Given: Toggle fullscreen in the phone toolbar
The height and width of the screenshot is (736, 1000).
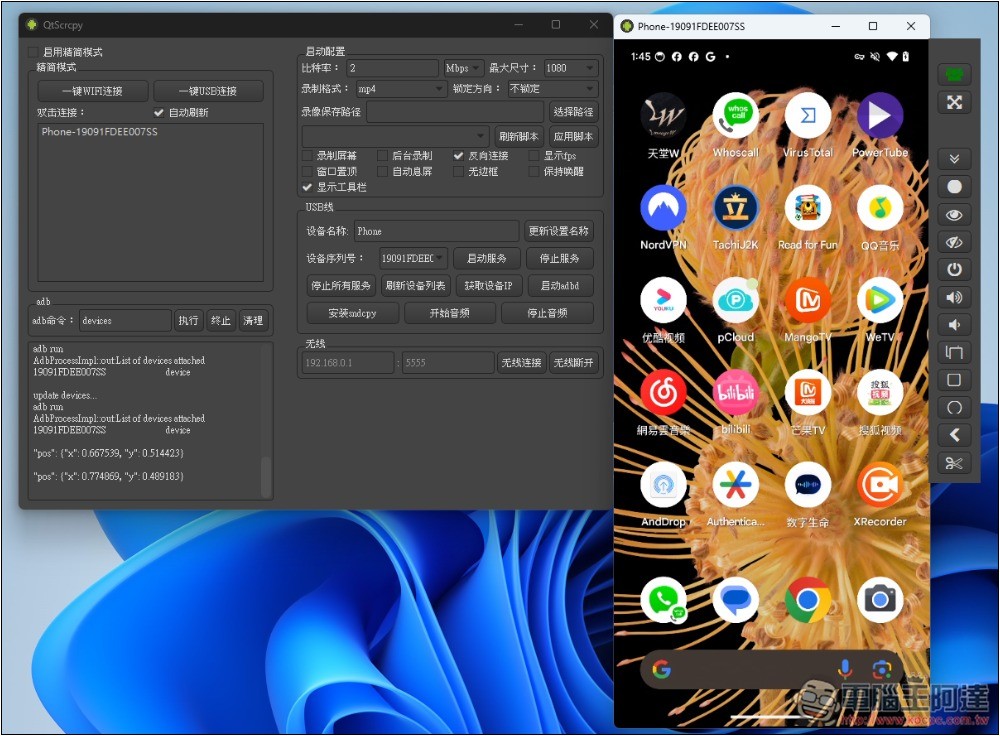Looking at the screenshot, I should click(x=954, y=102).
